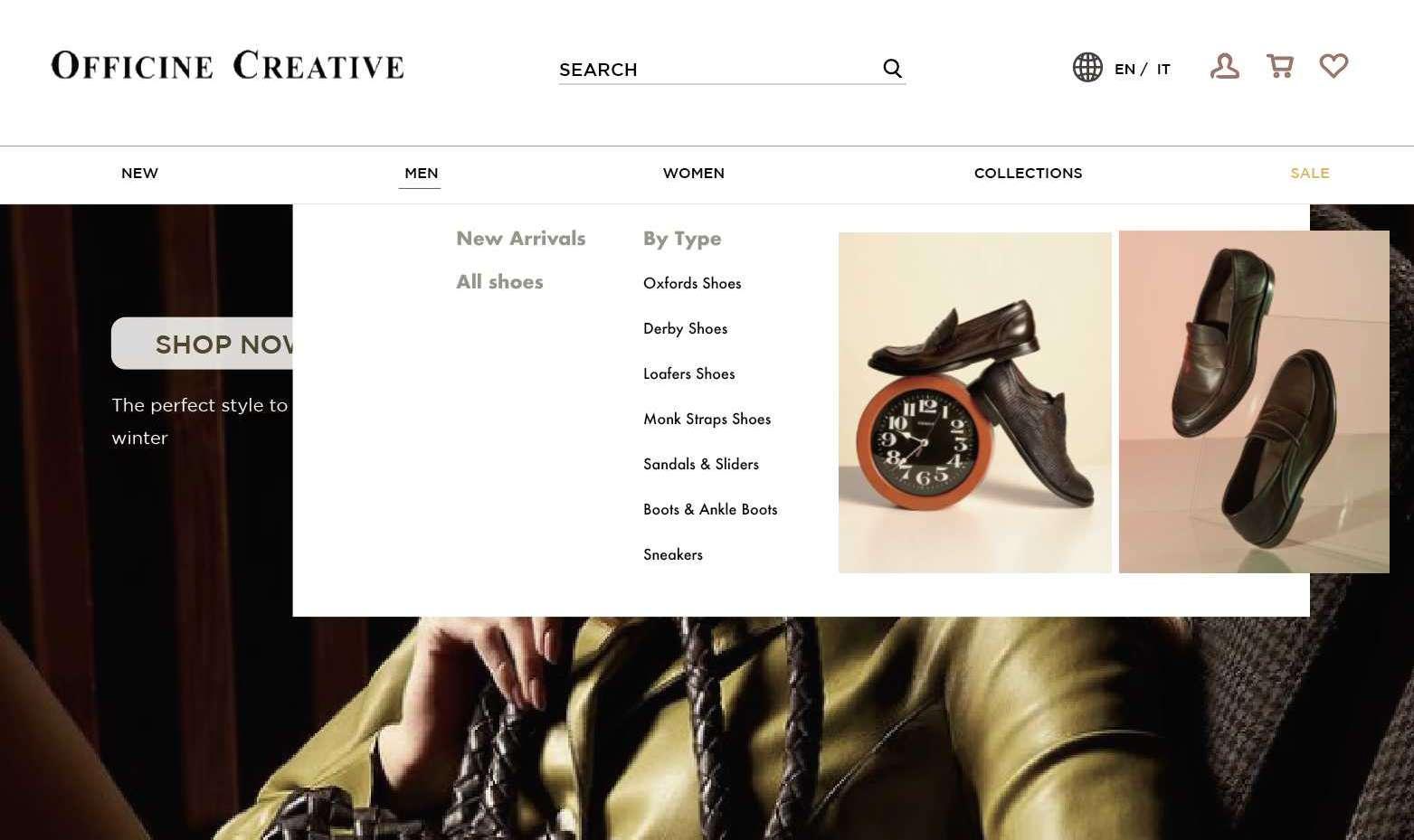Switch language to IT
The width and height of the screenshot is (1414, 840).
pos(1163,69)
